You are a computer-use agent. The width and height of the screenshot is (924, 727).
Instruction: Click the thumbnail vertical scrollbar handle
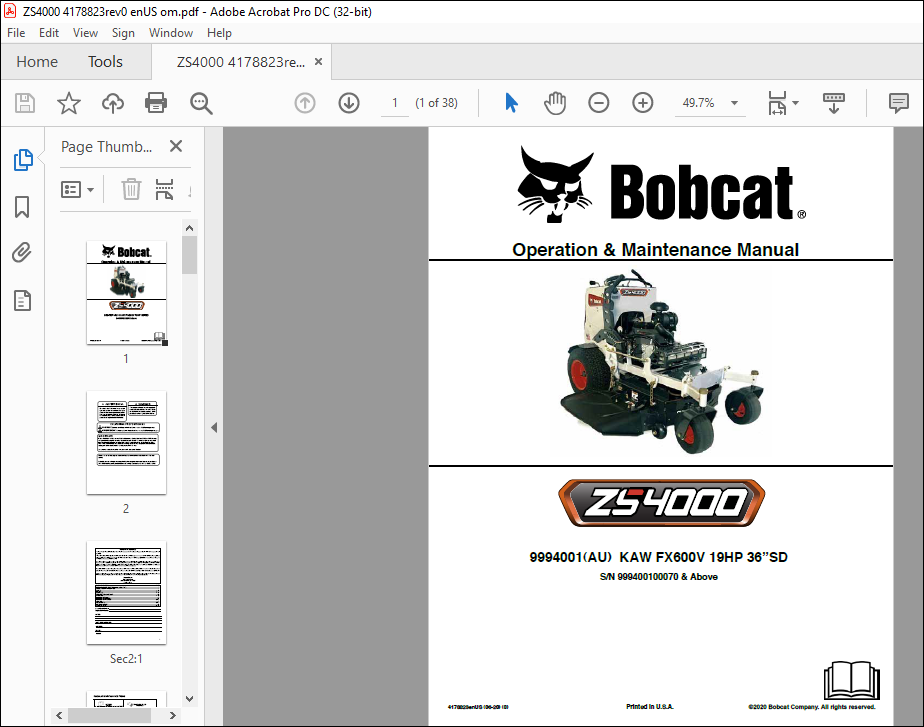pos(189,255)
